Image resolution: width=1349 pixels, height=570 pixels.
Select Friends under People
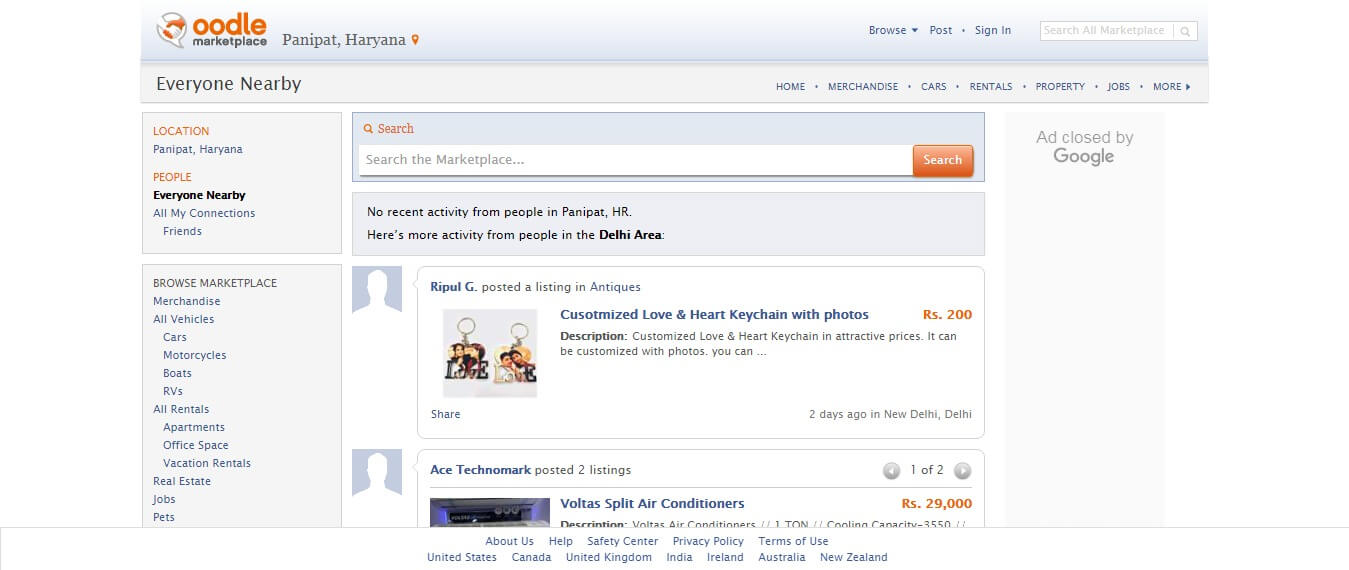[182, 231]
